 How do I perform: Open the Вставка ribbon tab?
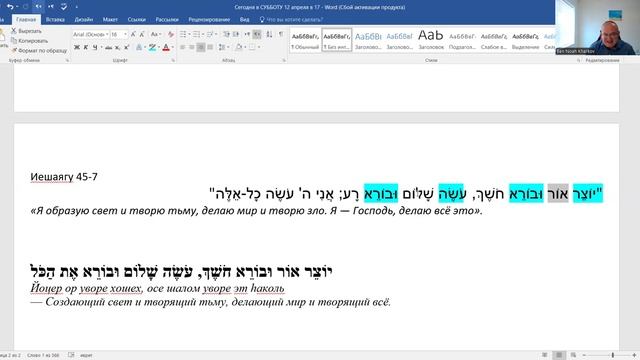55,20
